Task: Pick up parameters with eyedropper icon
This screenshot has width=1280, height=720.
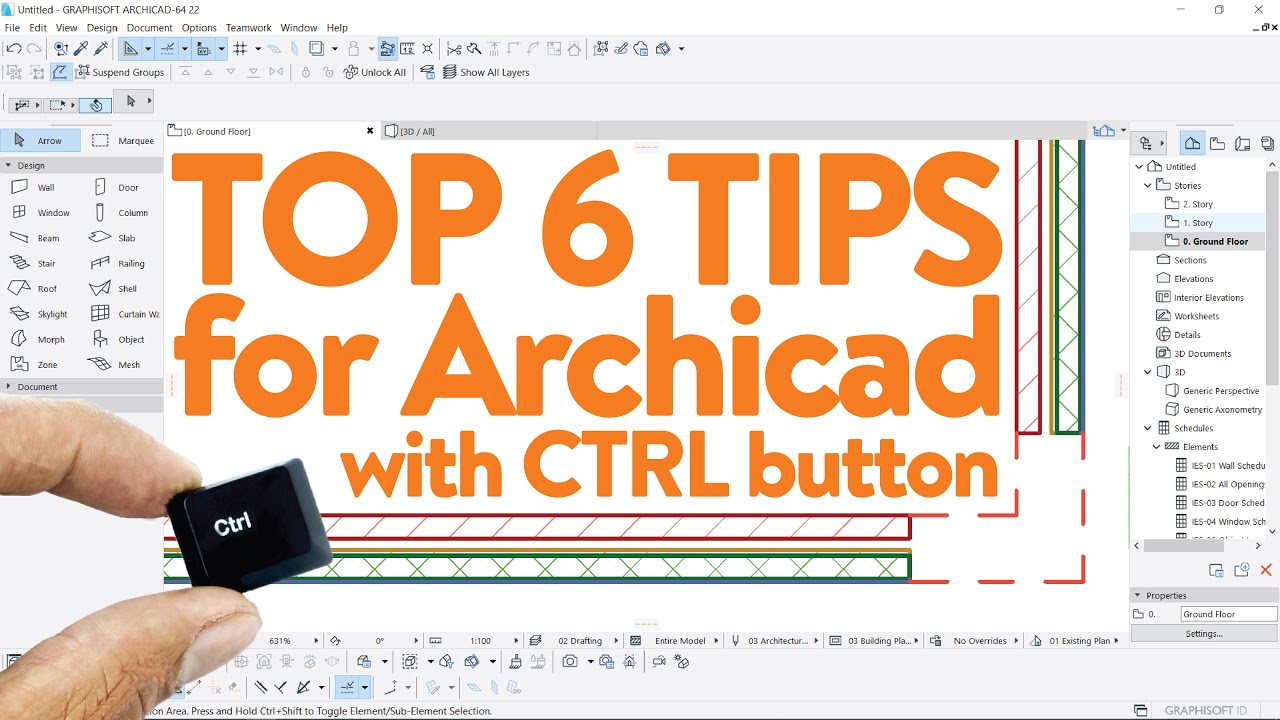Action: click(x=82, y=48)
